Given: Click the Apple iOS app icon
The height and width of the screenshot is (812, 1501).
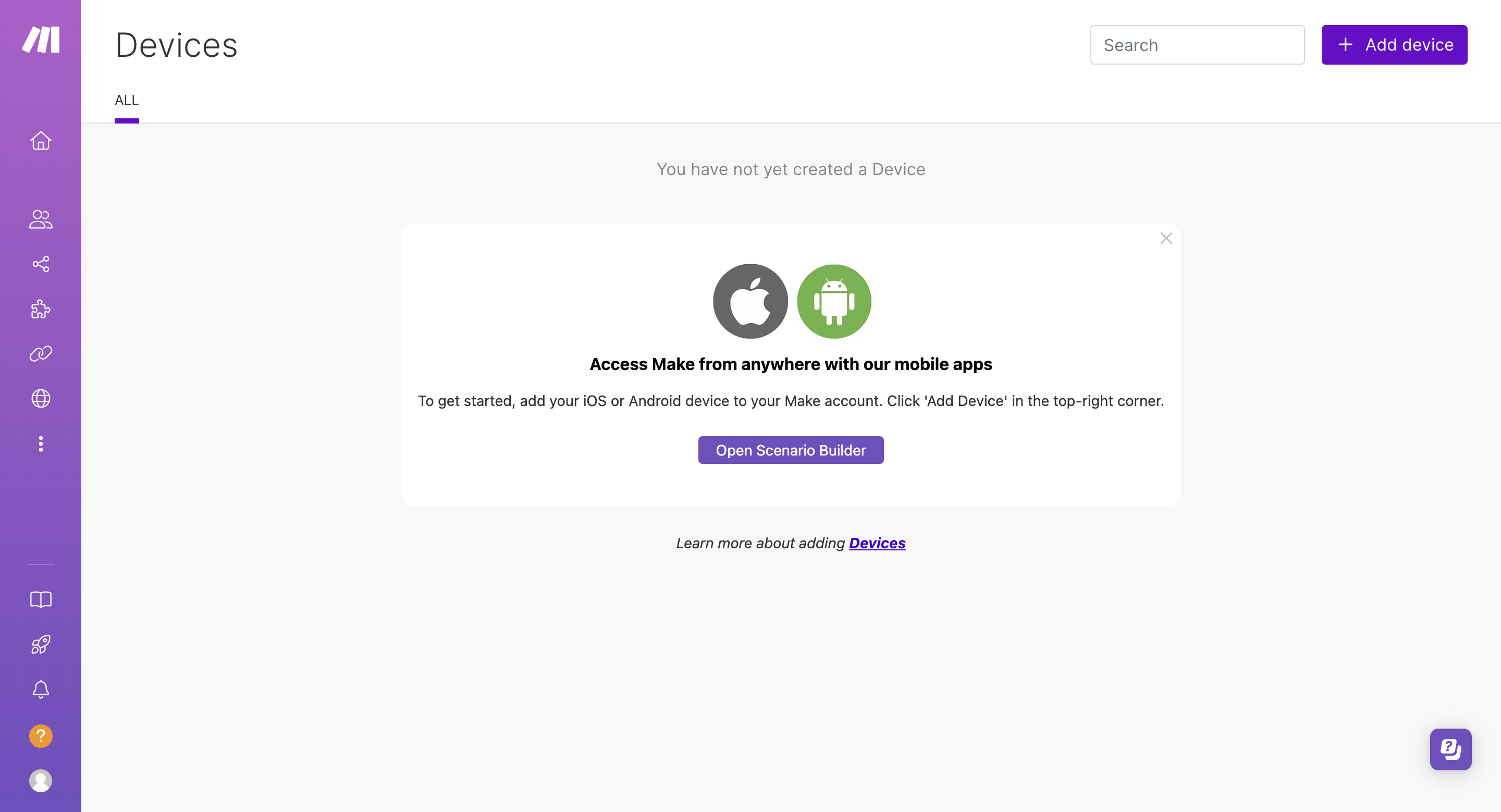Looking at the screenshot, I should coord(750,301).
